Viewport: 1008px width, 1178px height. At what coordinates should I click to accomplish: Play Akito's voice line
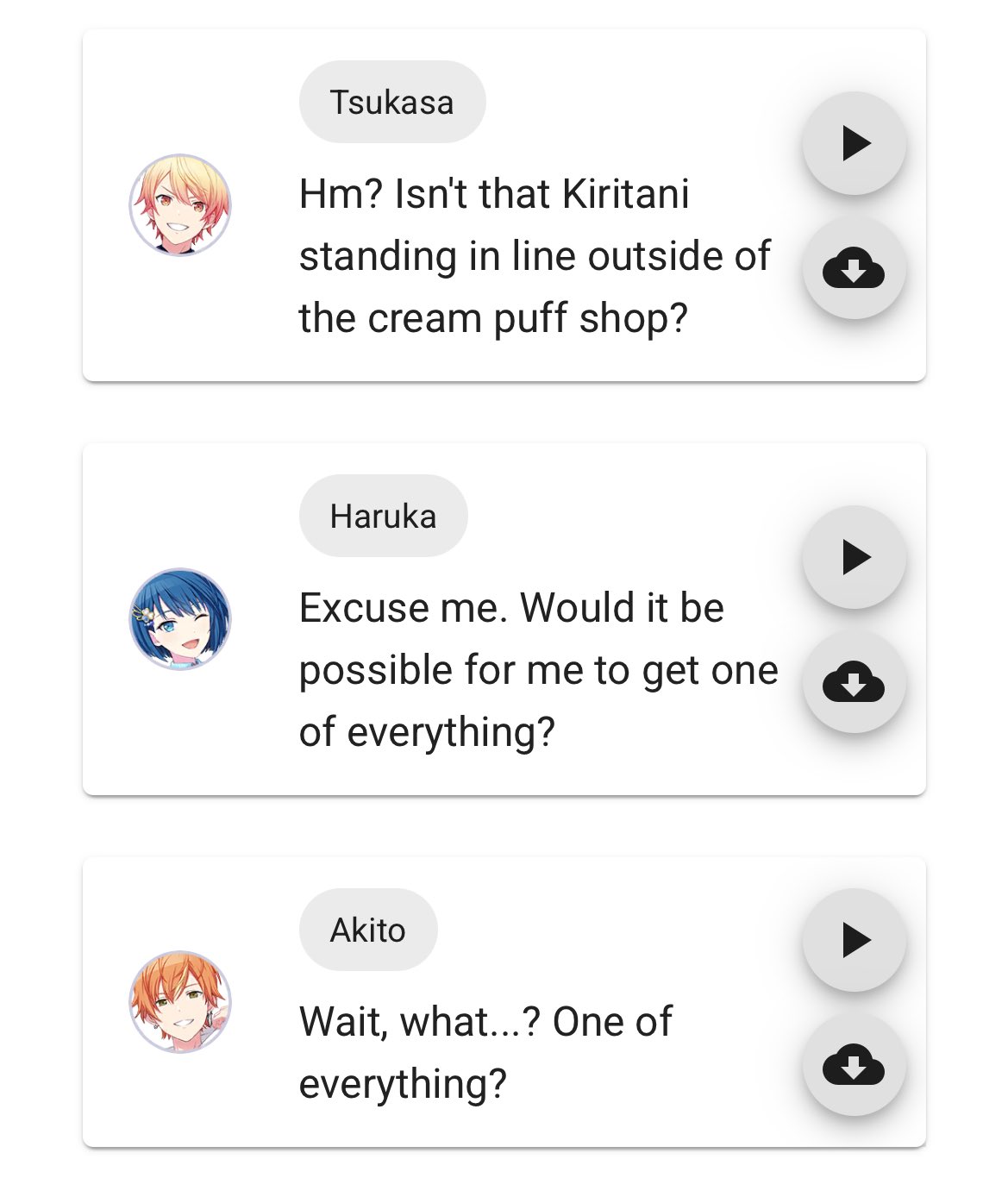854,940
